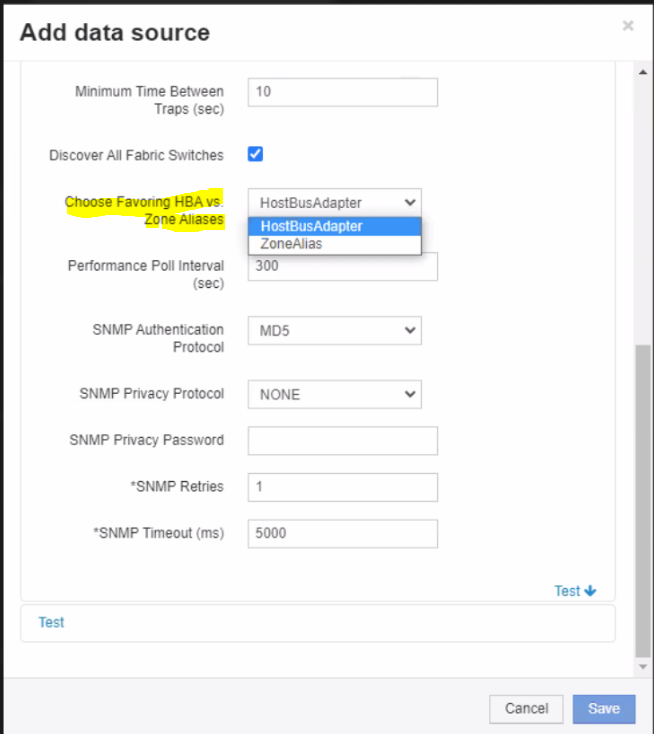The height and width of the screenshot is (734, 654).
Task: Click the scrollbar up arrow
Action: [x=643, y=73]
